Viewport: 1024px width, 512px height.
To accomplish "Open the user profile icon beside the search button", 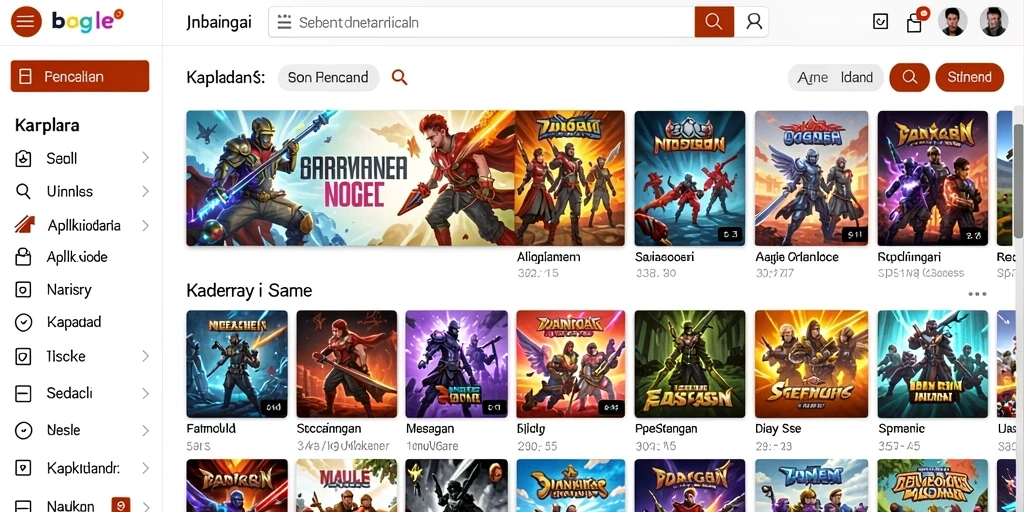I will tap(754, 22).
